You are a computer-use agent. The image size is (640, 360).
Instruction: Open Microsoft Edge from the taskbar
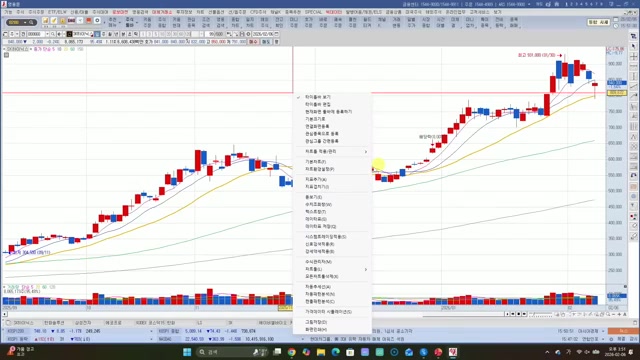pyautogui.click(x=336, y=352)
